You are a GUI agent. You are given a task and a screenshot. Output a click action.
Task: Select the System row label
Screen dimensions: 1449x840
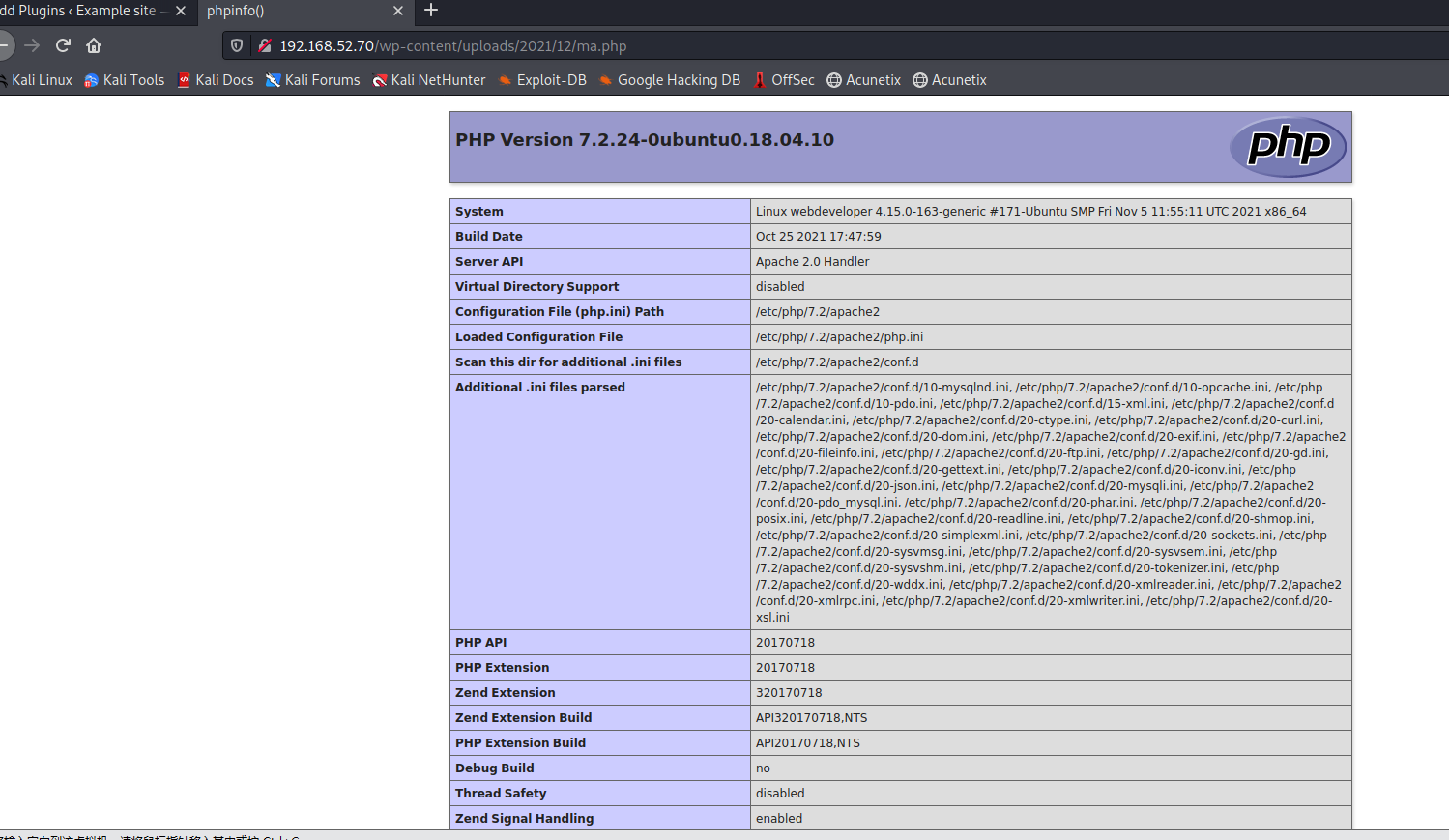(x=479, y=212)
